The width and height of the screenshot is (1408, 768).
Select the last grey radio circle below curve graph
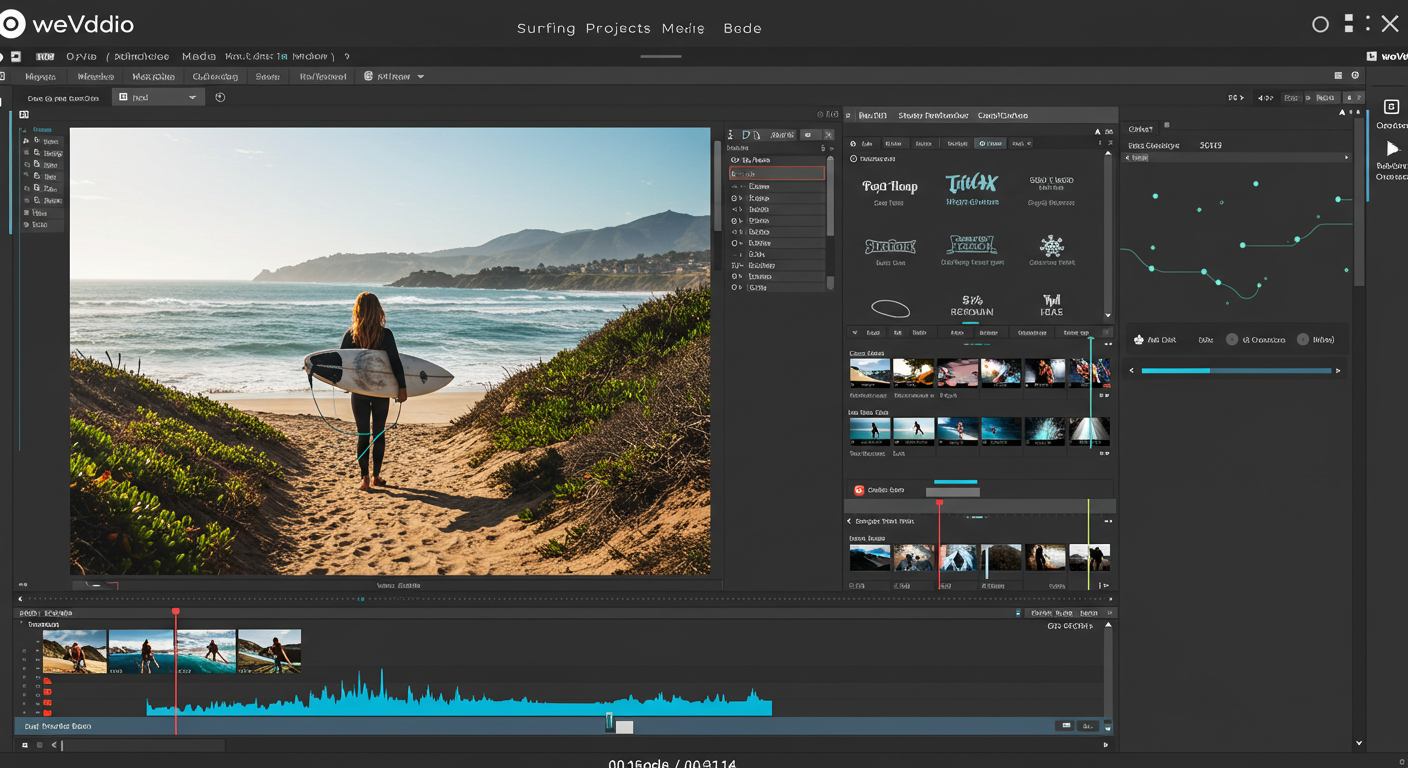[x=1303, y=340]
